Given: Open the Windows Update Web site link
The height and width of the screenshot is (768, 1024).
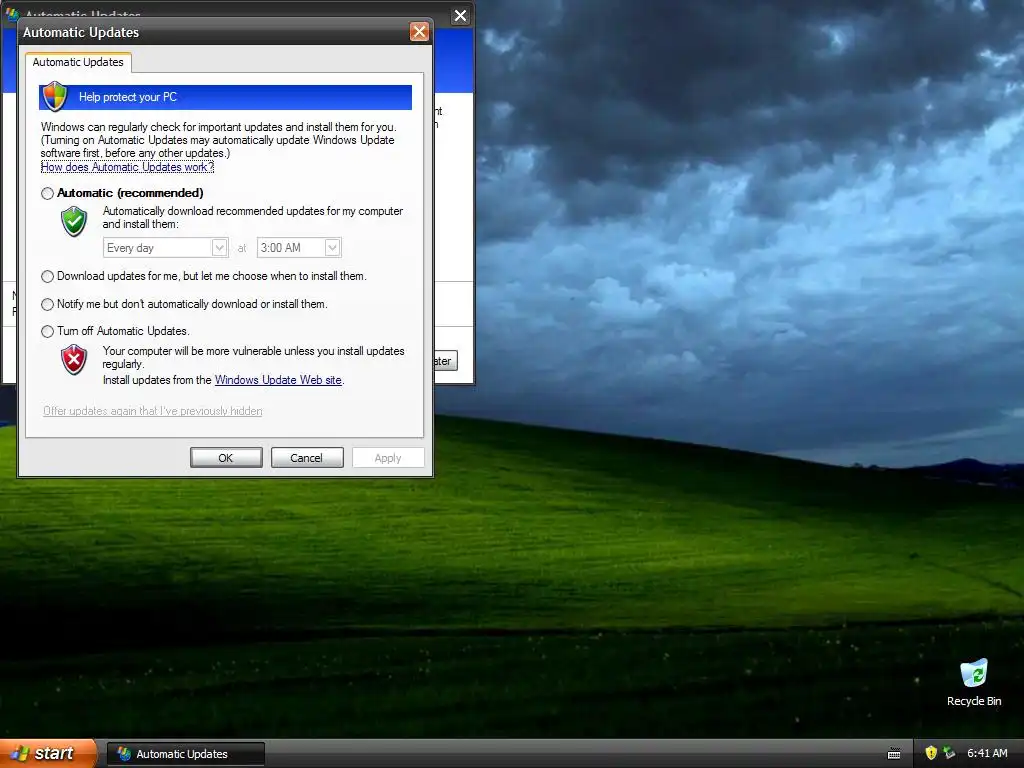Looking at the screenshot, I should (278, 380).
